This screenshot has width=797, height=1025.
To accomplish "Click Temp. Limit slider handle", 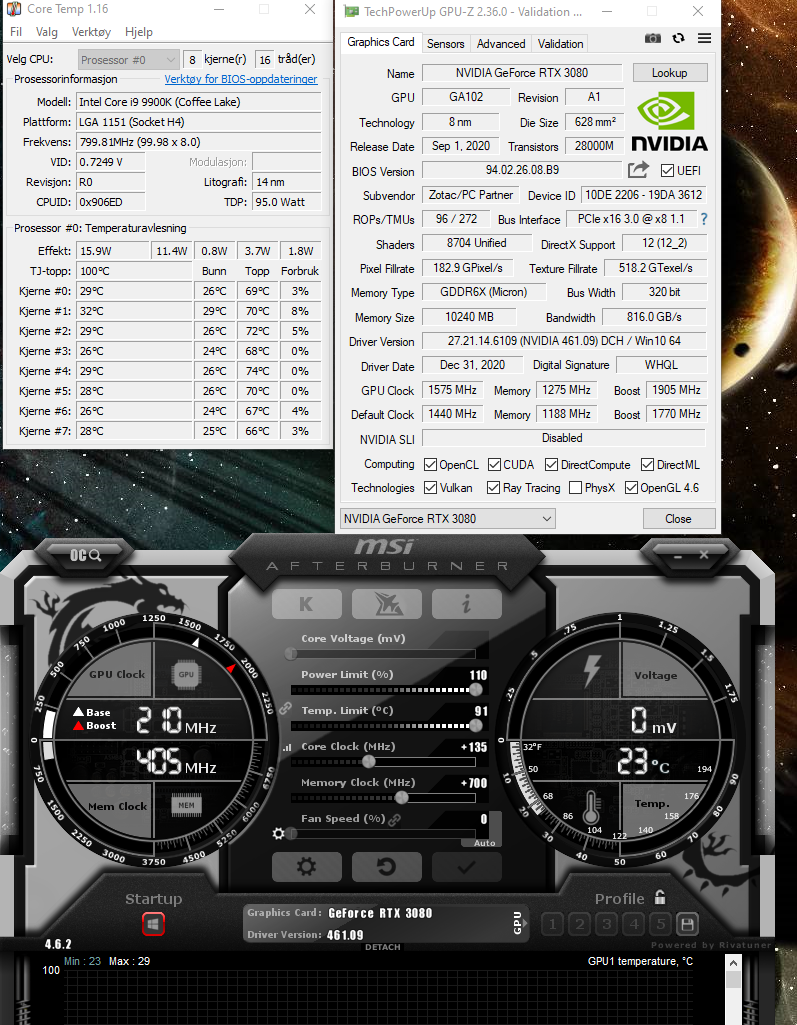I will click(x=476, y=726).
